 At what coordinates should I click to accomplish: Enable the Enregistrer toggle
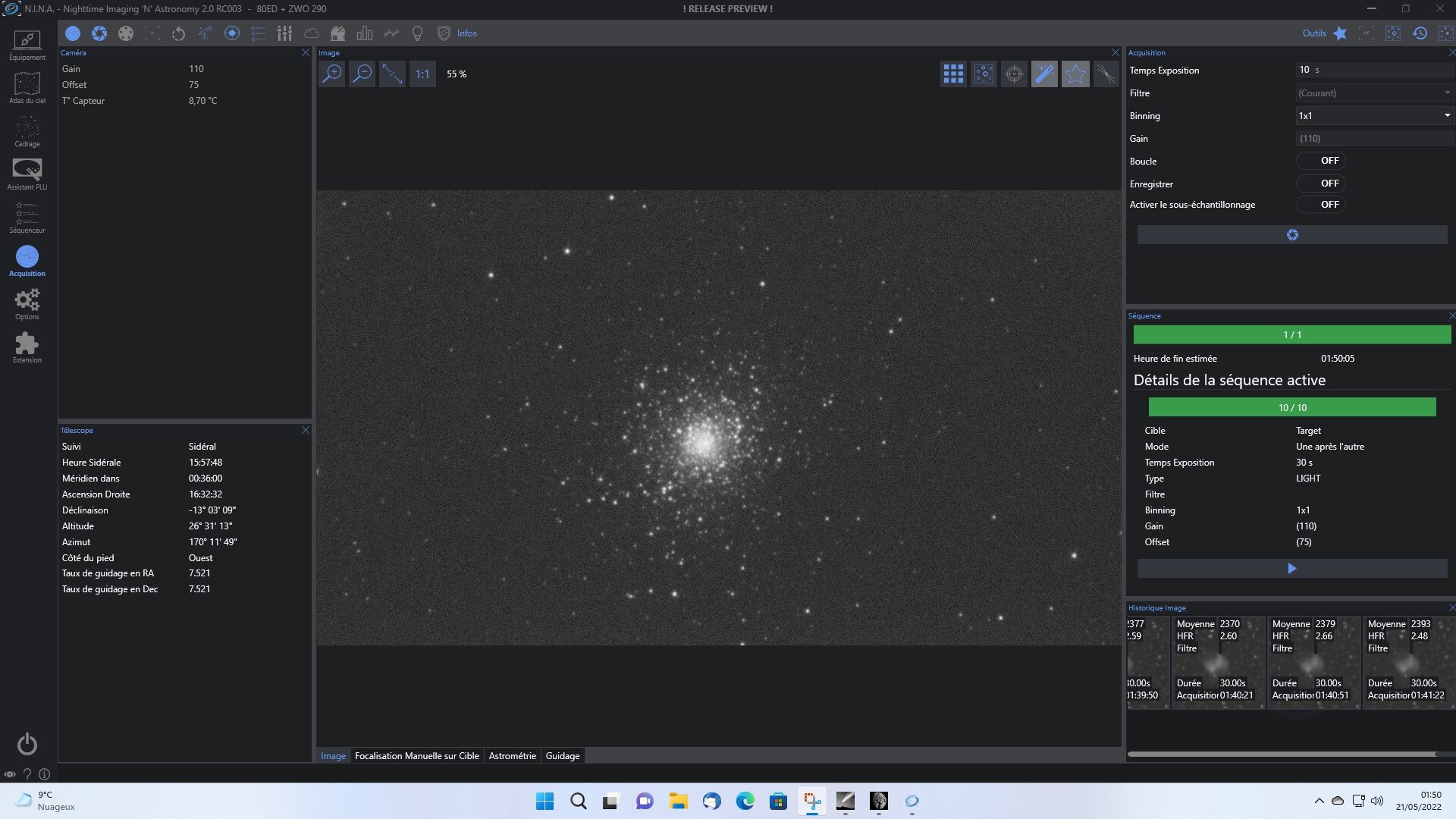[1320, 184]
